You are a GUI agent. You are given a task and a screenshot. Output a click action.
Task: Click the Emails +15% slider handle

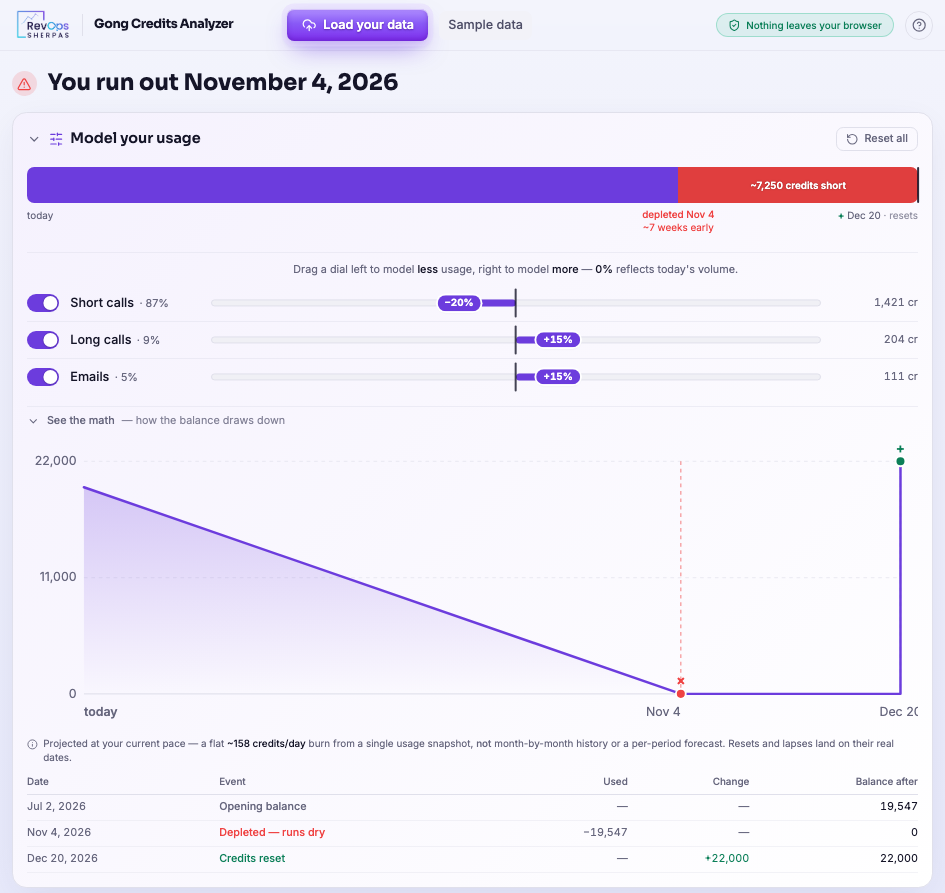(558, 377)
